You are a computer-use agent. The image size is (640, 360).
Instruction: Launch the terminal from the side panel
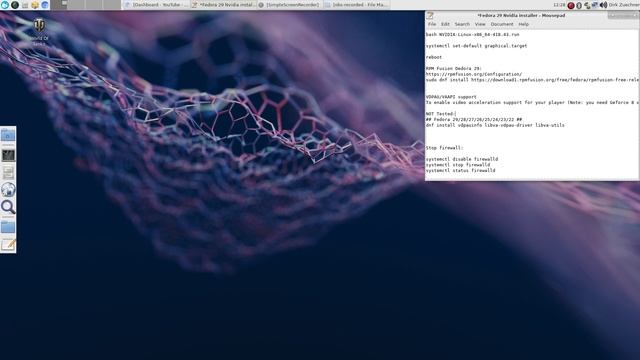8,155
